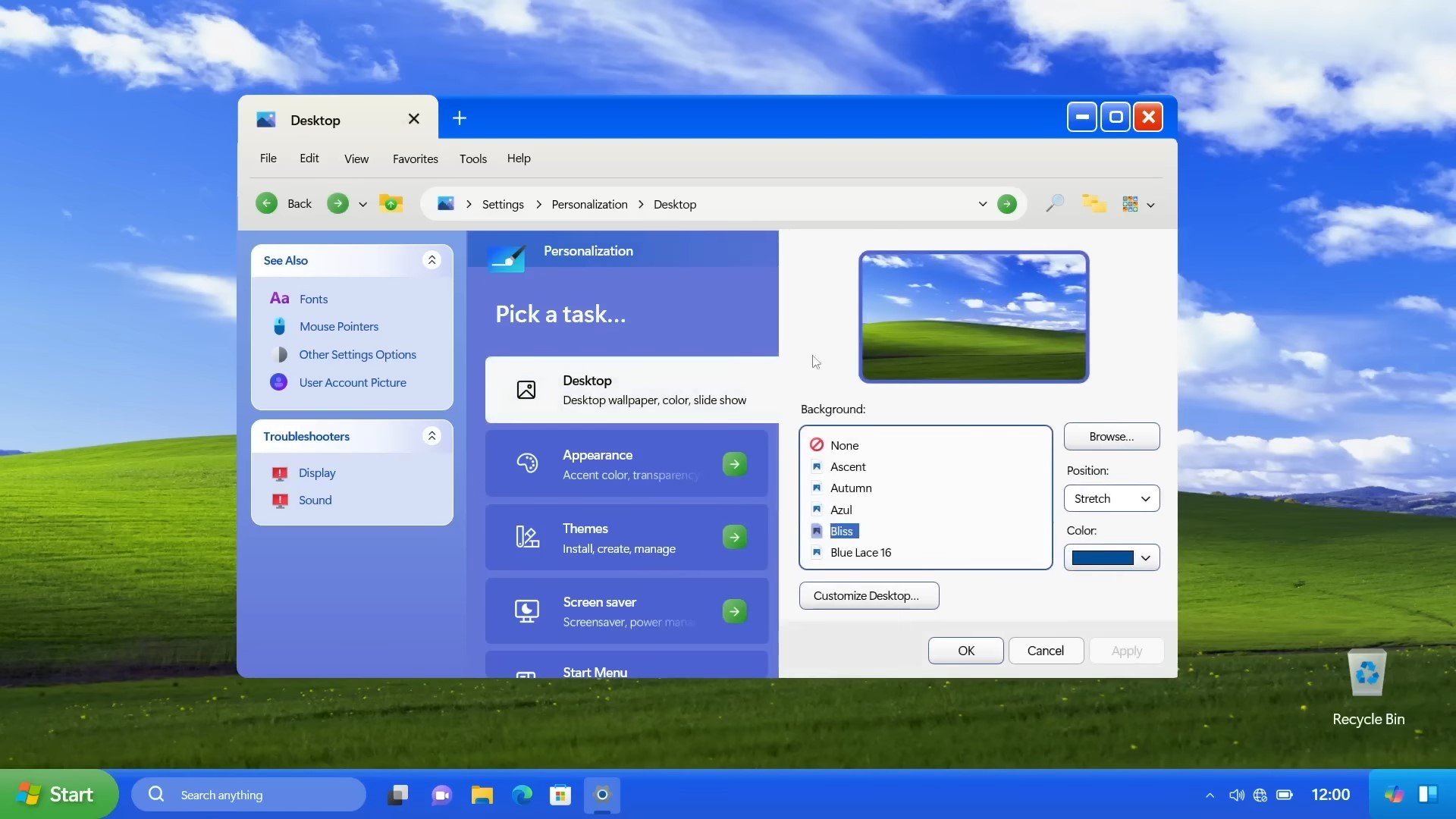Expand the address bar dropdown chevron
This screenshot has height=819, width=1456.
coord(982,204)
